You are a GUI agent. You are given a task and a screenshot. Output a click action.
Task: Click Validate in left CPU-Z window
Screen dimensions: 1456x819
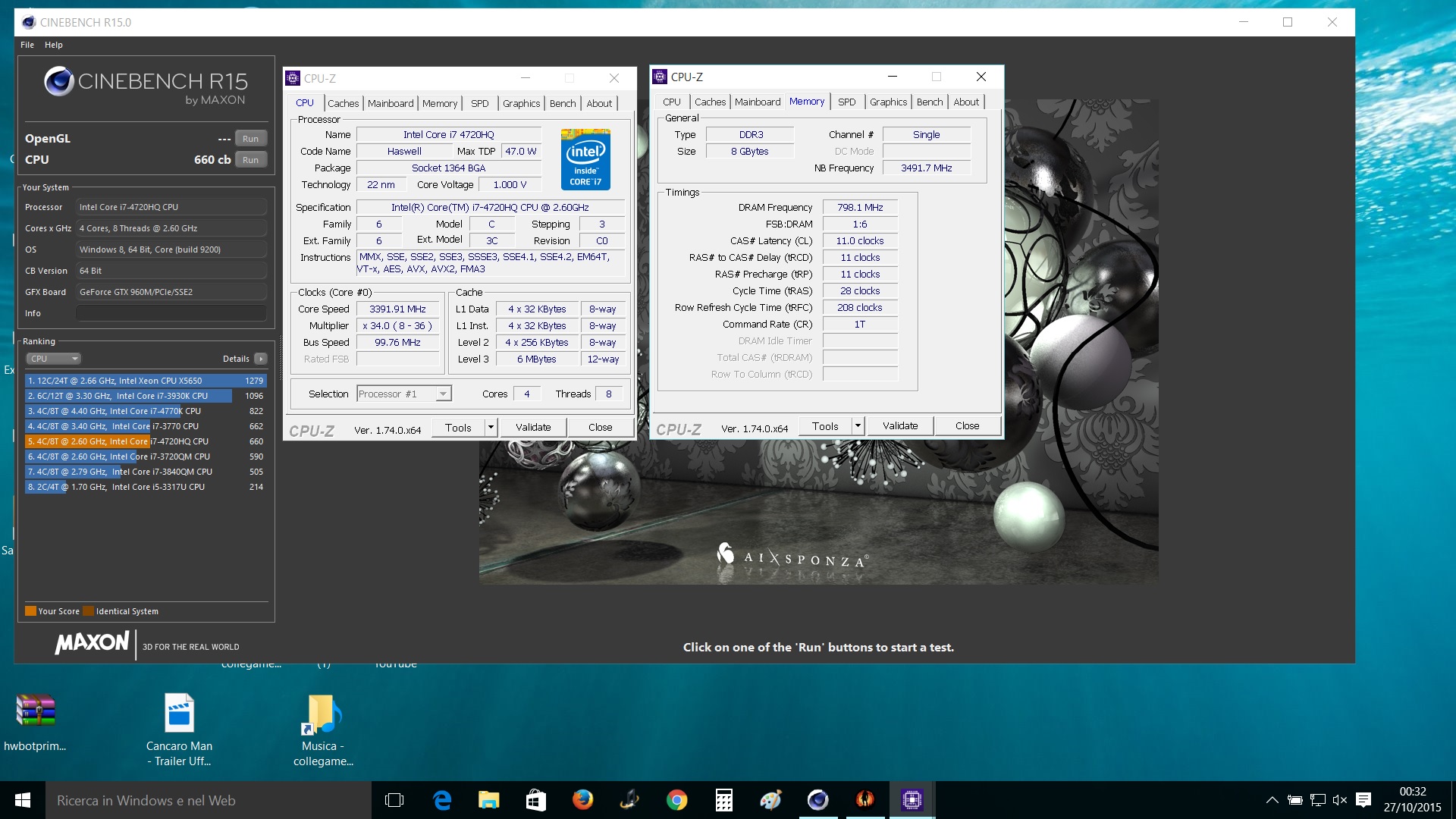(x=533, y=428)
